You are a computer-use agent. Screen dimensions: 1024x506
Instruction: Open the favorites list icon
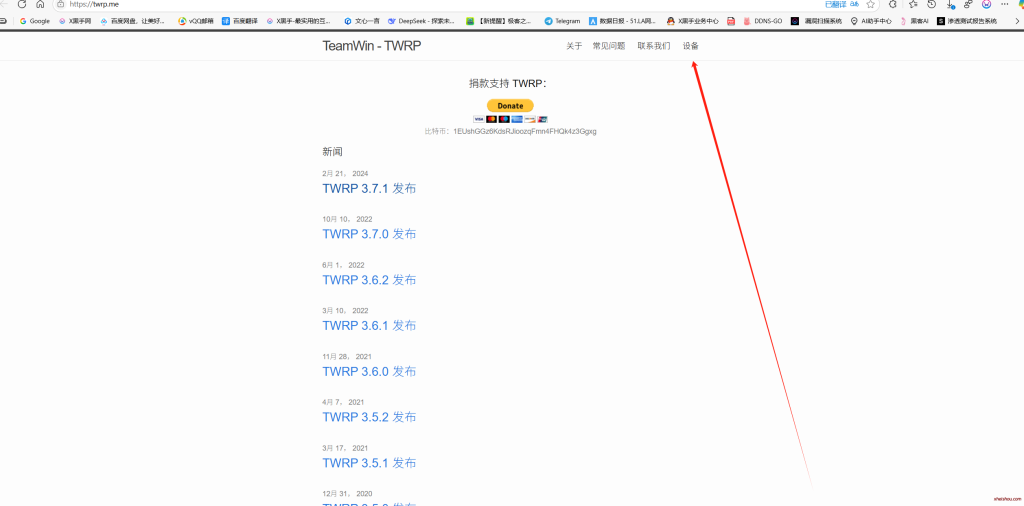[x=914, y=4]
